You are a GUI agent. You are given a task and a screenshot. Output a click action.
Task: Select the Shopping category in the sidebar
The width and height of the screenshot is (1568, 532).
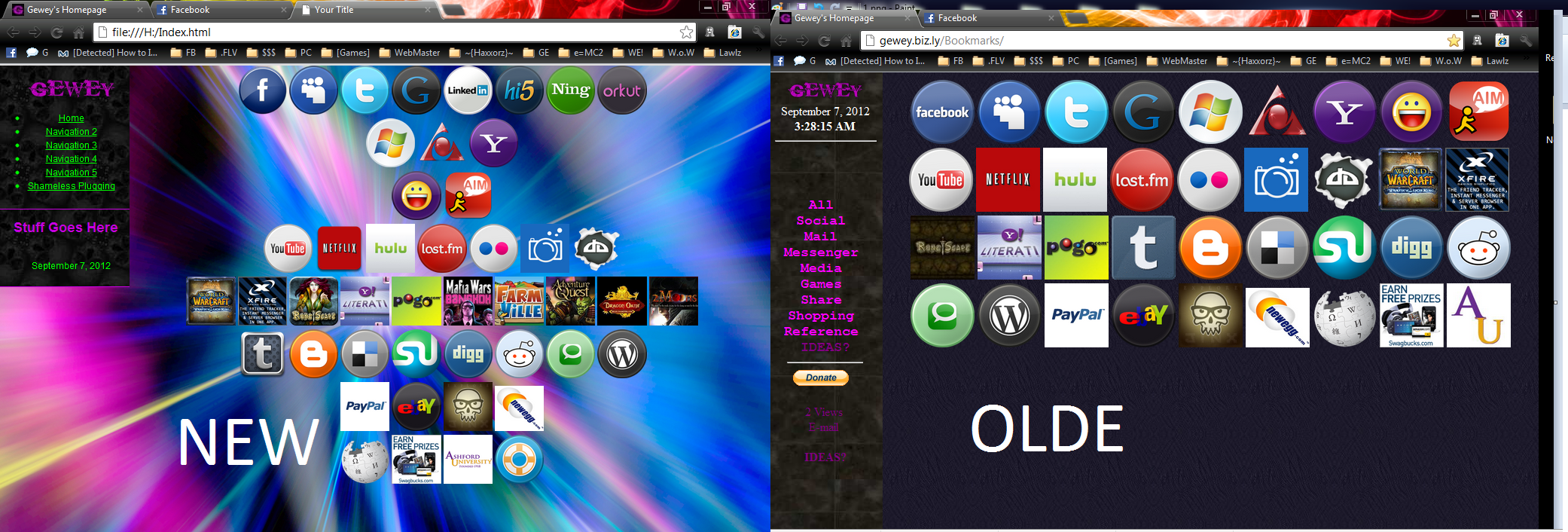coord(821,316)
